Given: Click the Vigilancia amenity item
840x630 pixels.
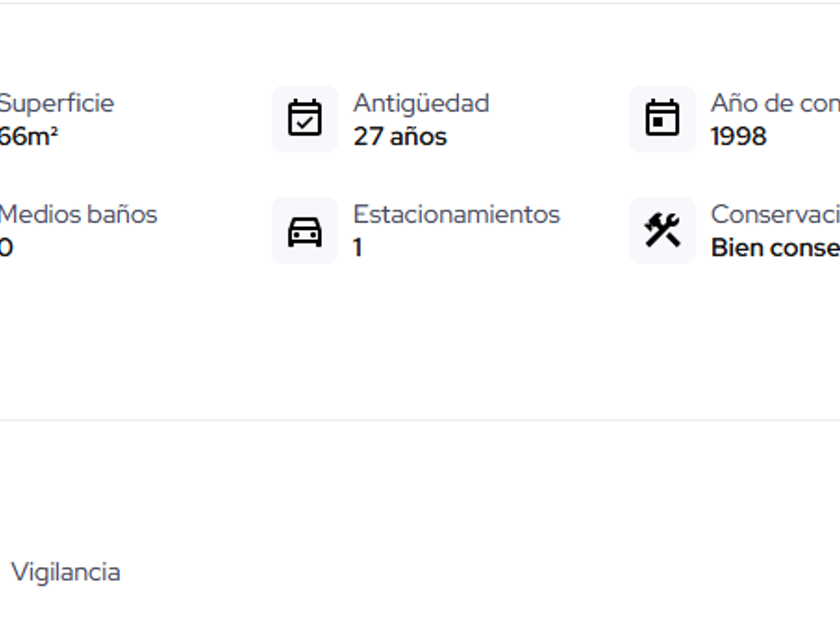Looking at the screenshot, I should pyautogui.click(x=66, y=572).
